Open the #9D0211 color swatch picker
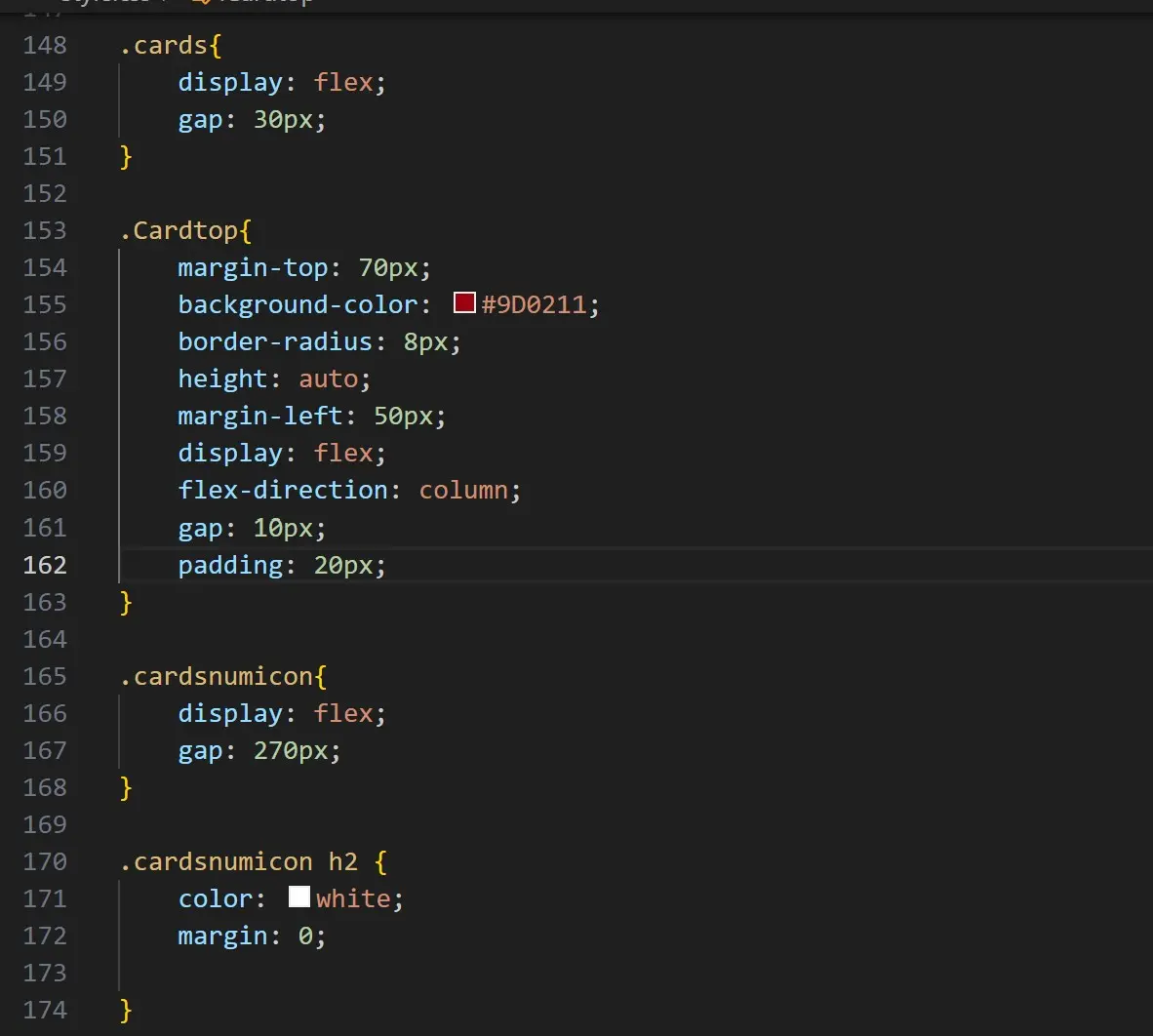 (x=464, y=302)
